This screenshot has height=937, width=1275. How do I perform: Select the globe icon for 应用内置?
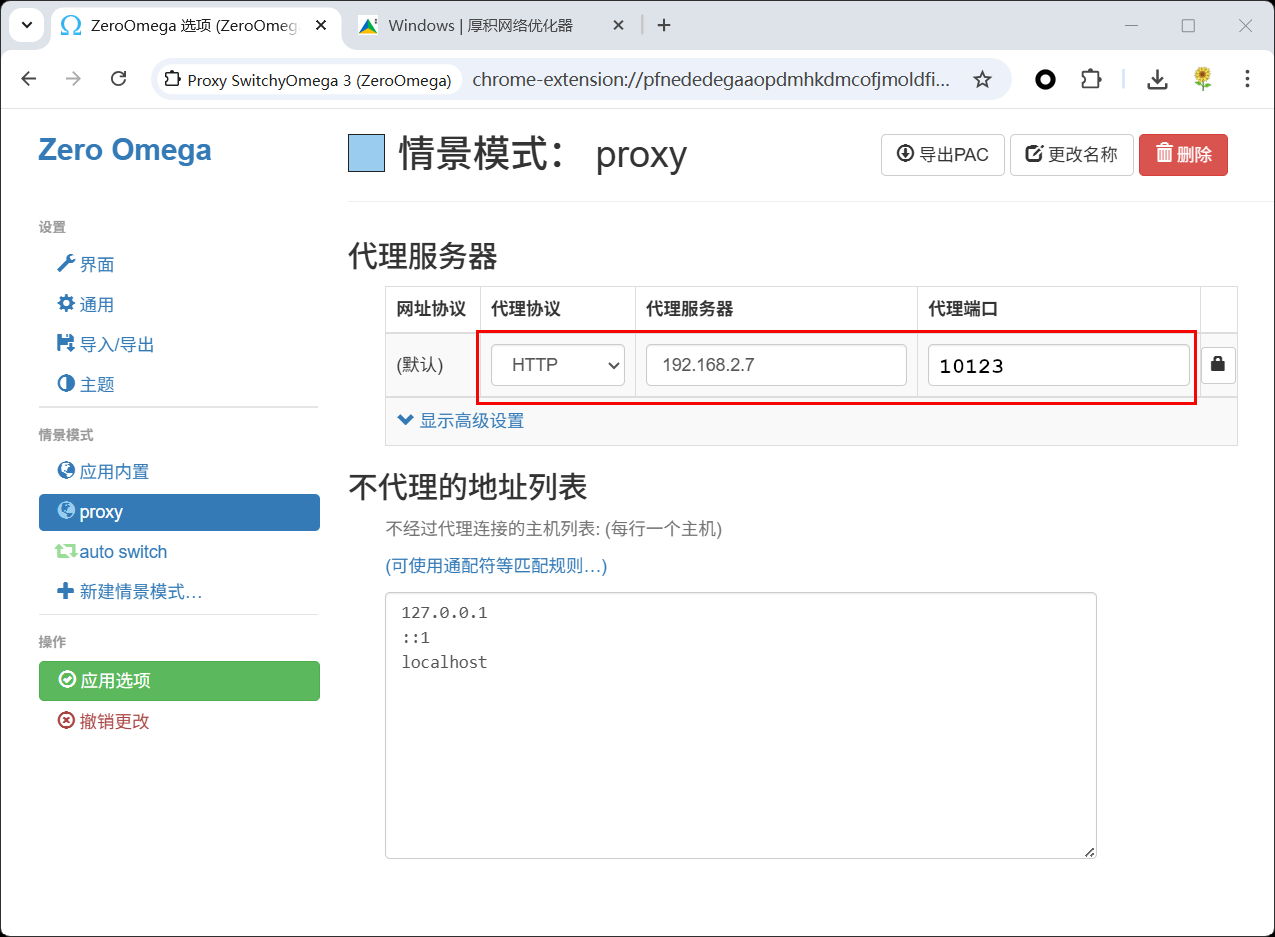tap(64, 470)
